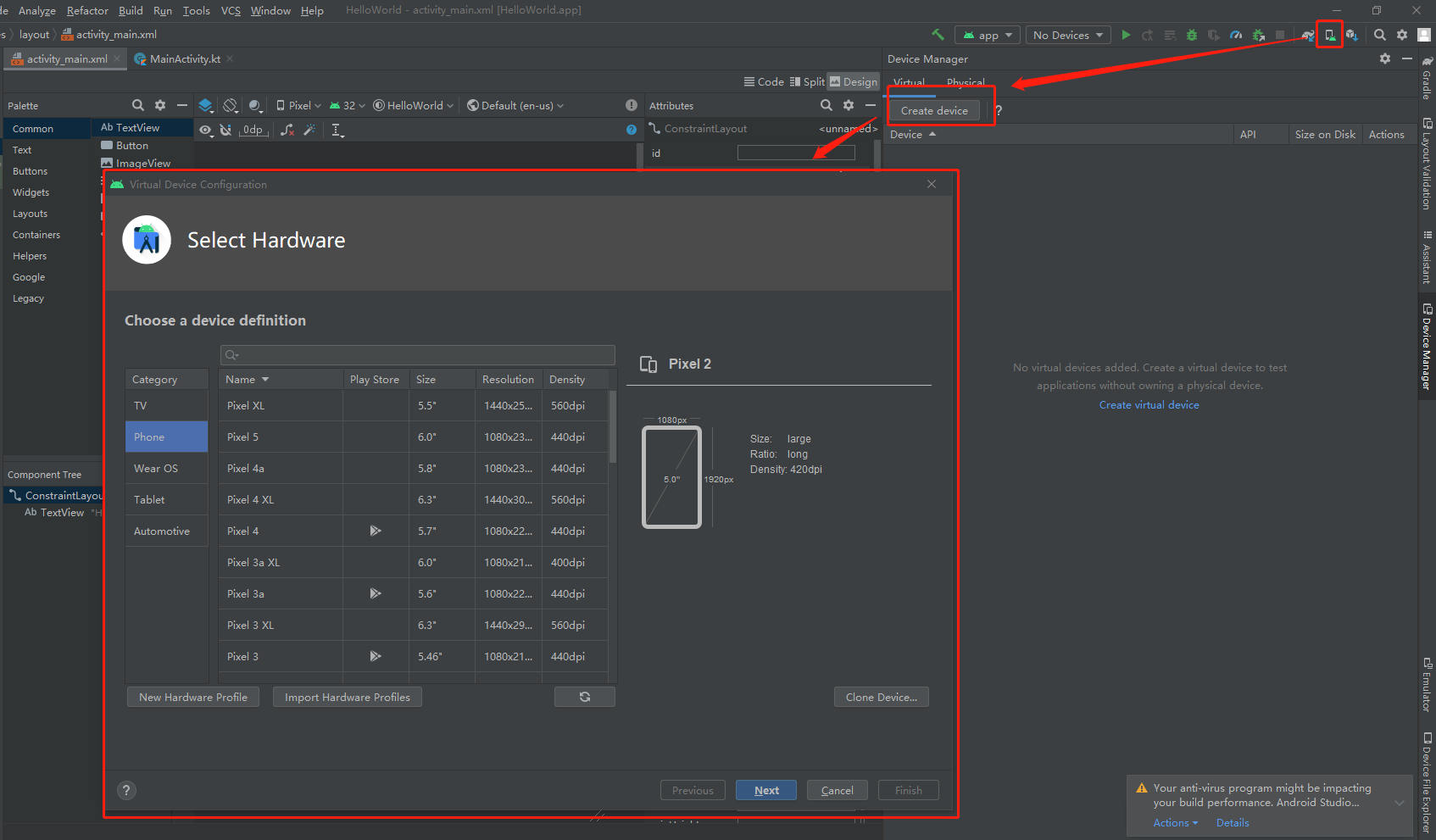Click the dialog help question mark button
1436x840 pixels.
coord(126,790)
